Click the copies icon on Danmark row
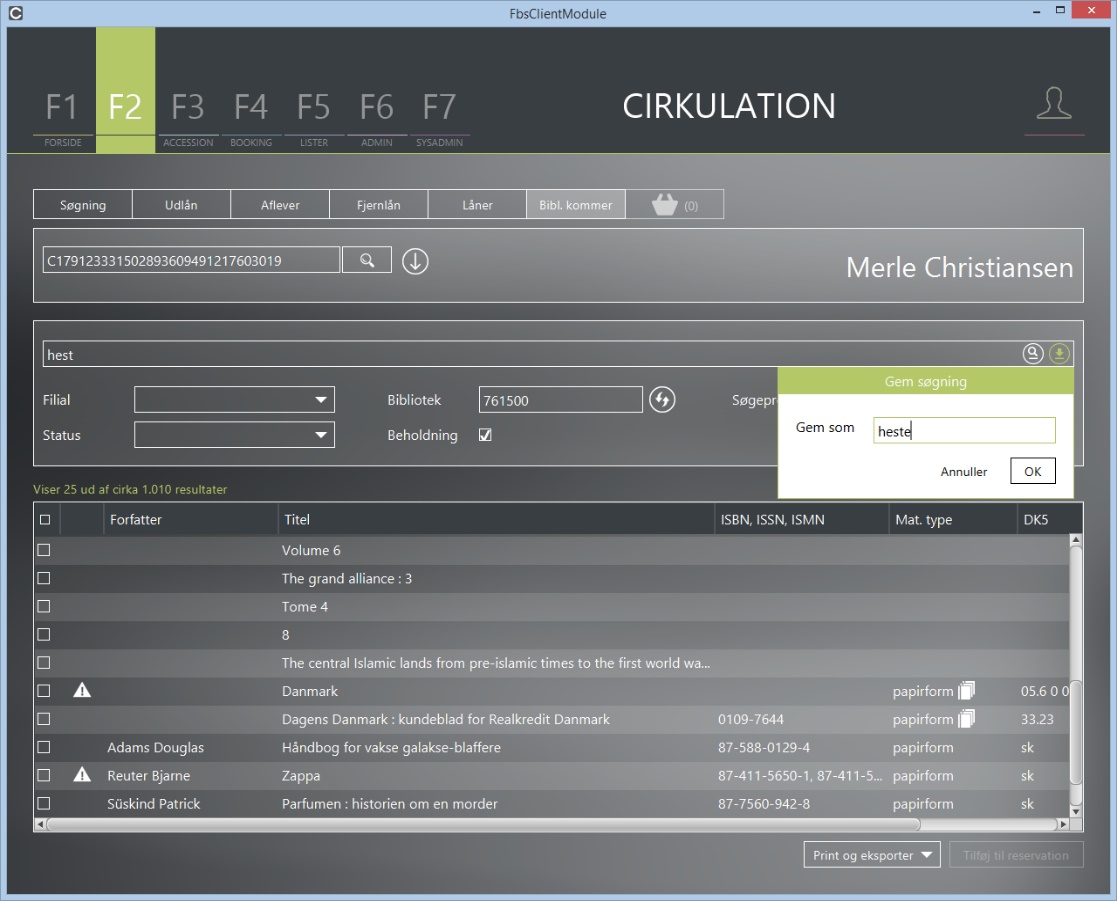The width and height of the screenshot is (1117, 901). pos(966,691)
